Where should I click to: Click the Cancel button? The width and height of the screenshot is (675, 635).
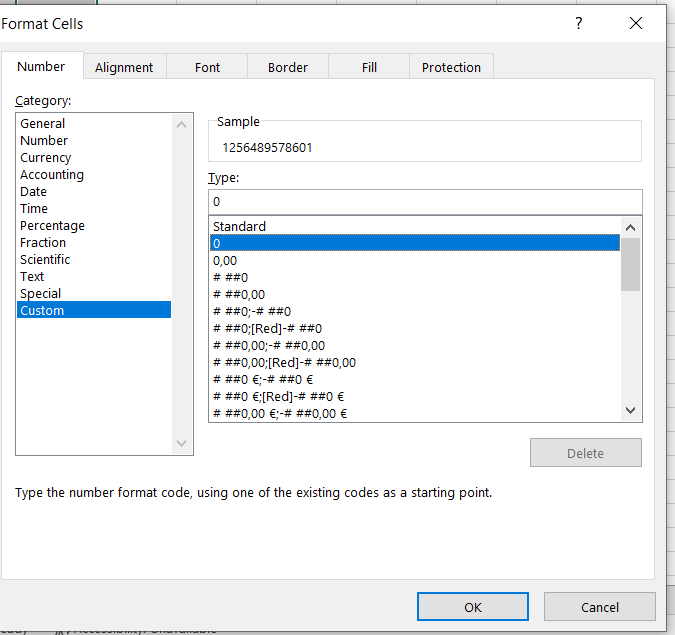pyautogui.click(x=599, y=607)
